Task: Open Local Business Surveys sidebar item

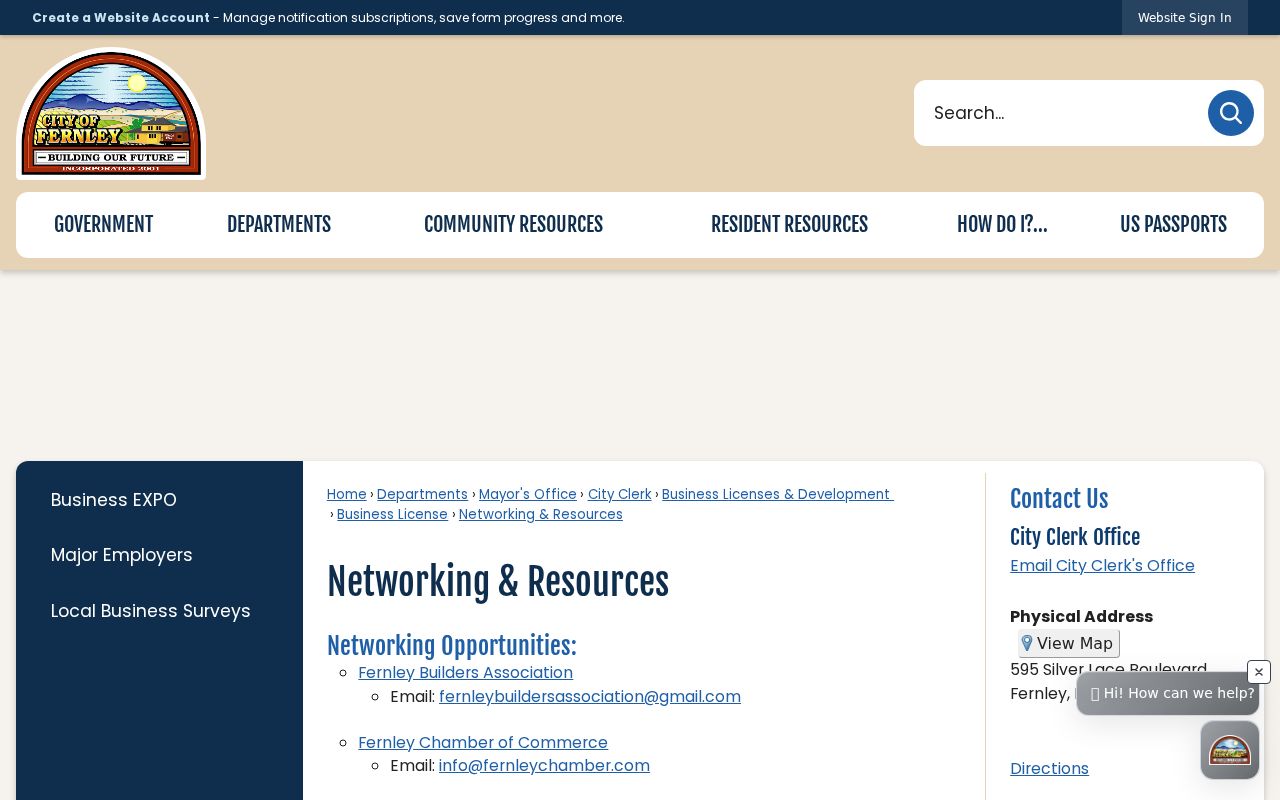Action: coord(151,611)
